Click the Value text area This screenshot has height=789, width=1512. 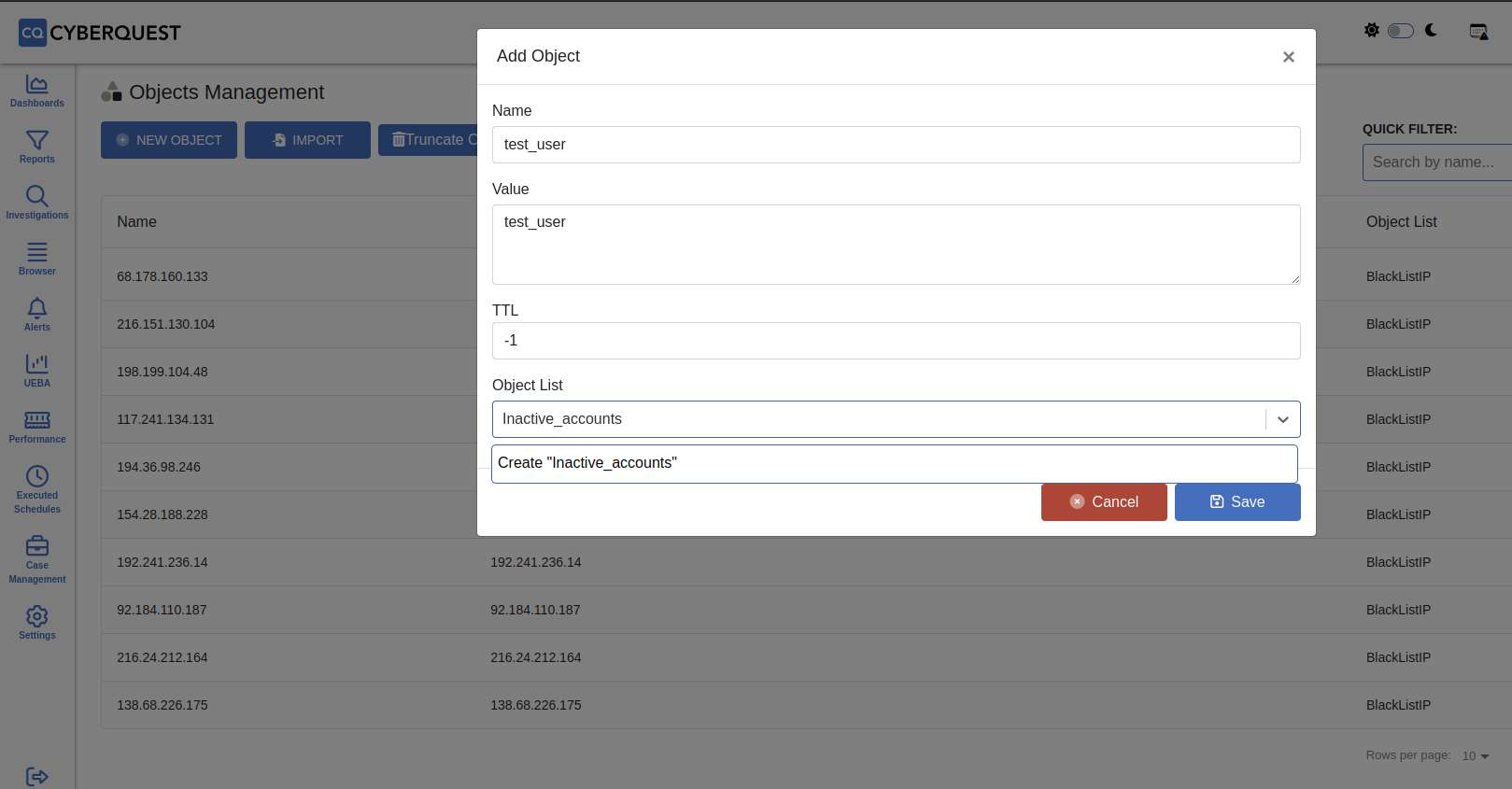[x=897, y=245]
